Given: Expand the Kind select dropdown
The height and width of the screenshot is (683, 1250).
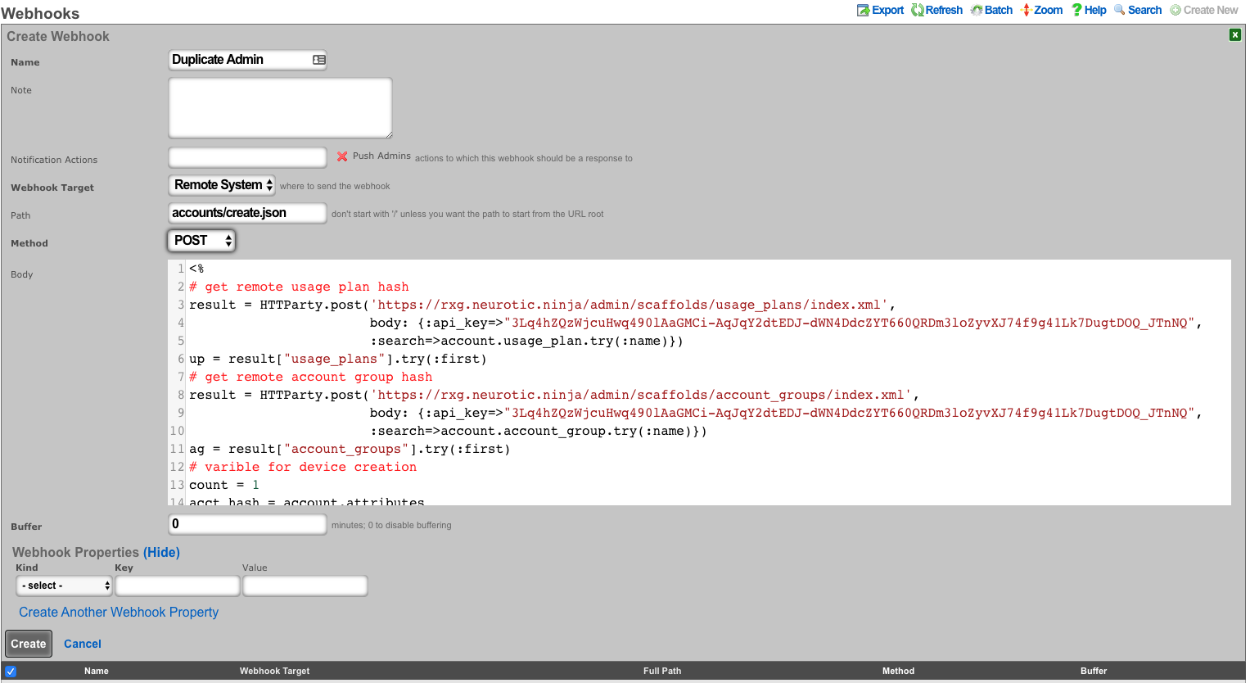Looking at the screenshot, I should pyautogui.click(x=64, y=586).
